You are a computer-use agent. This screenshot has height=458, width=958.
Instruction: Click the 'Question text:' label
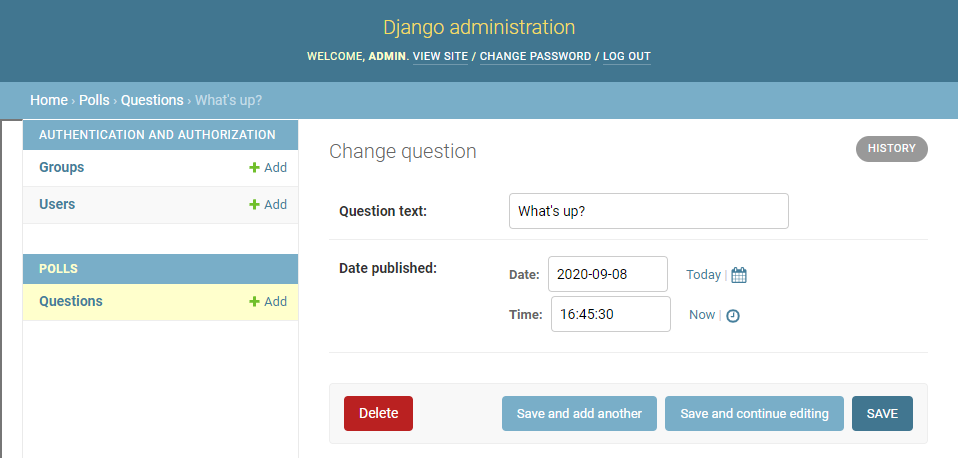pos(383,211)
